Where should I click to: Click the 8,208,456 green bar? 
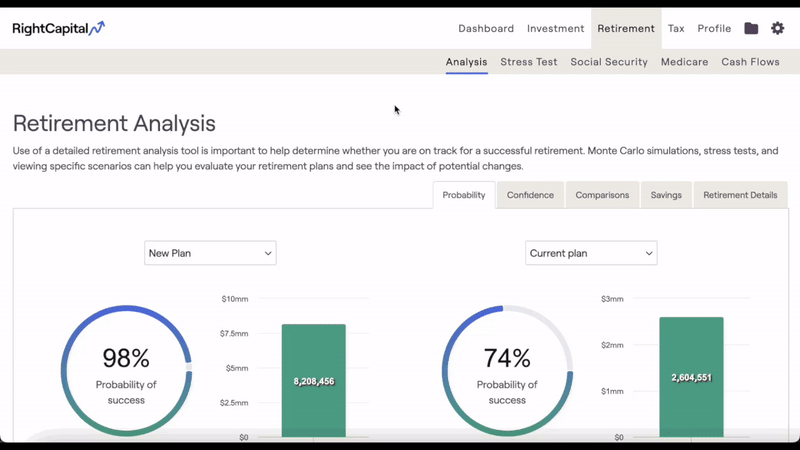(313, 380)
